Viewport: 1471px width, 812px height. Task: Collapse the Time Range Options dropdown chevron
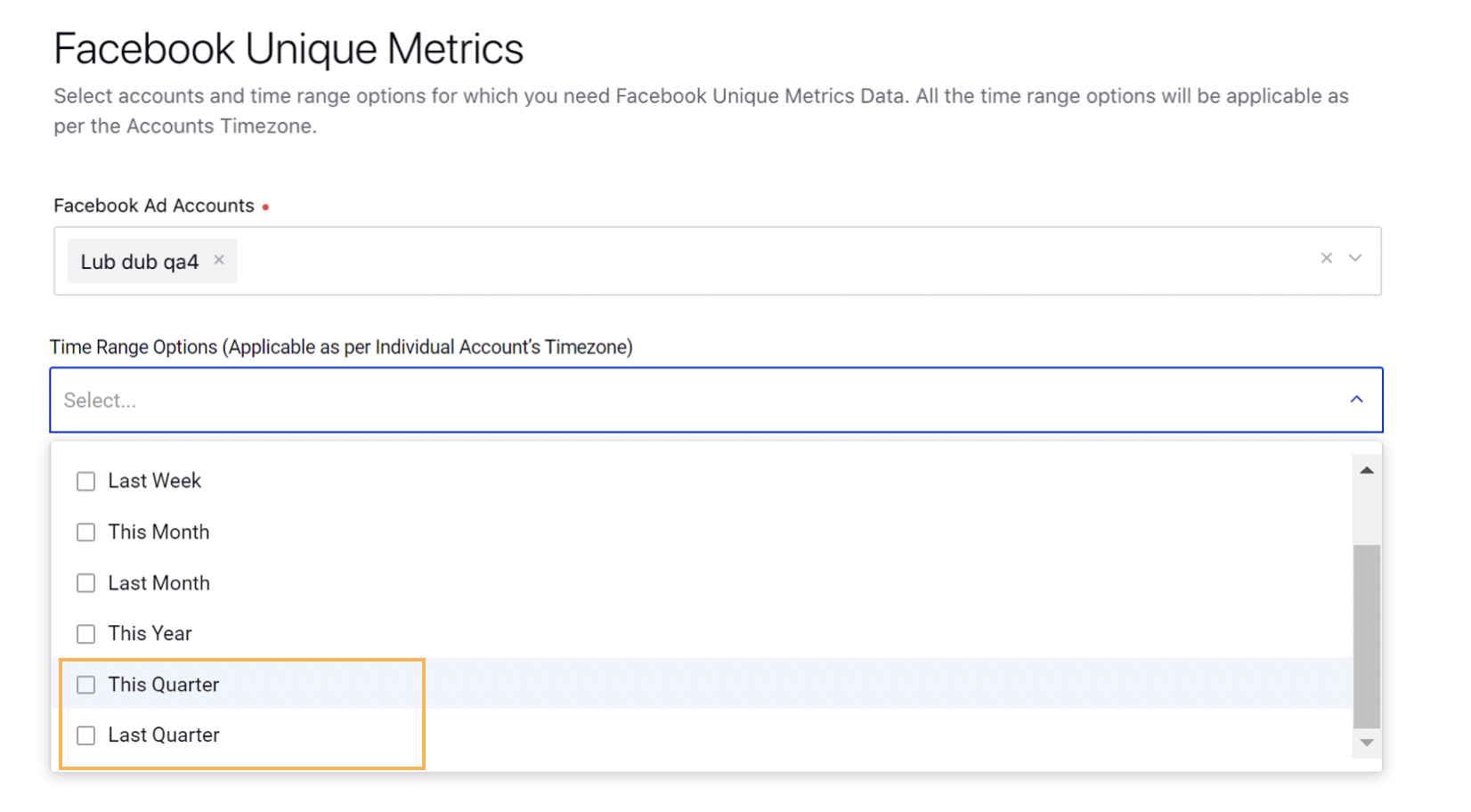pos(1356,400)
